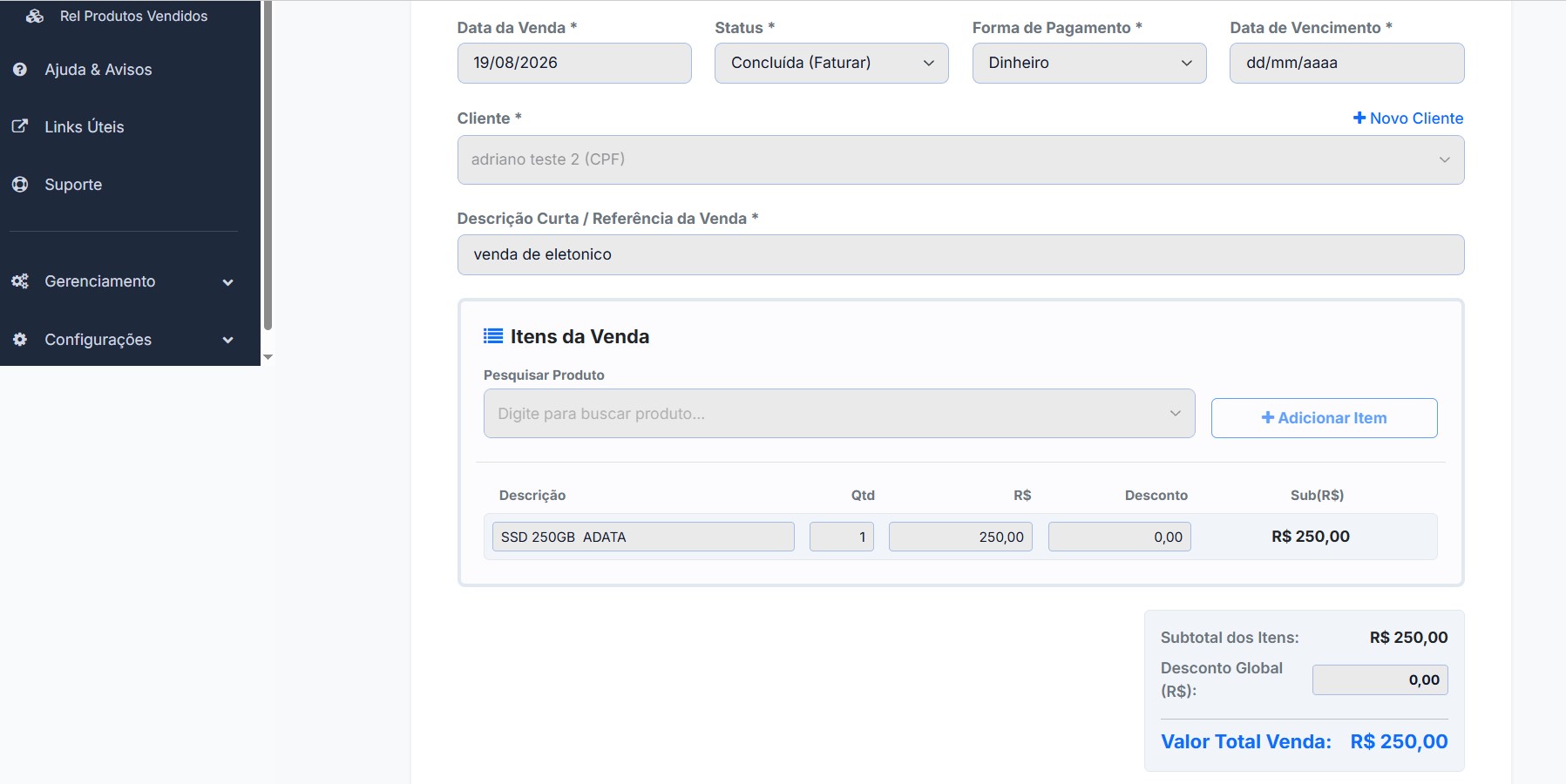
Task: Click the Qtd field with value 1
Action: point(841,537)
